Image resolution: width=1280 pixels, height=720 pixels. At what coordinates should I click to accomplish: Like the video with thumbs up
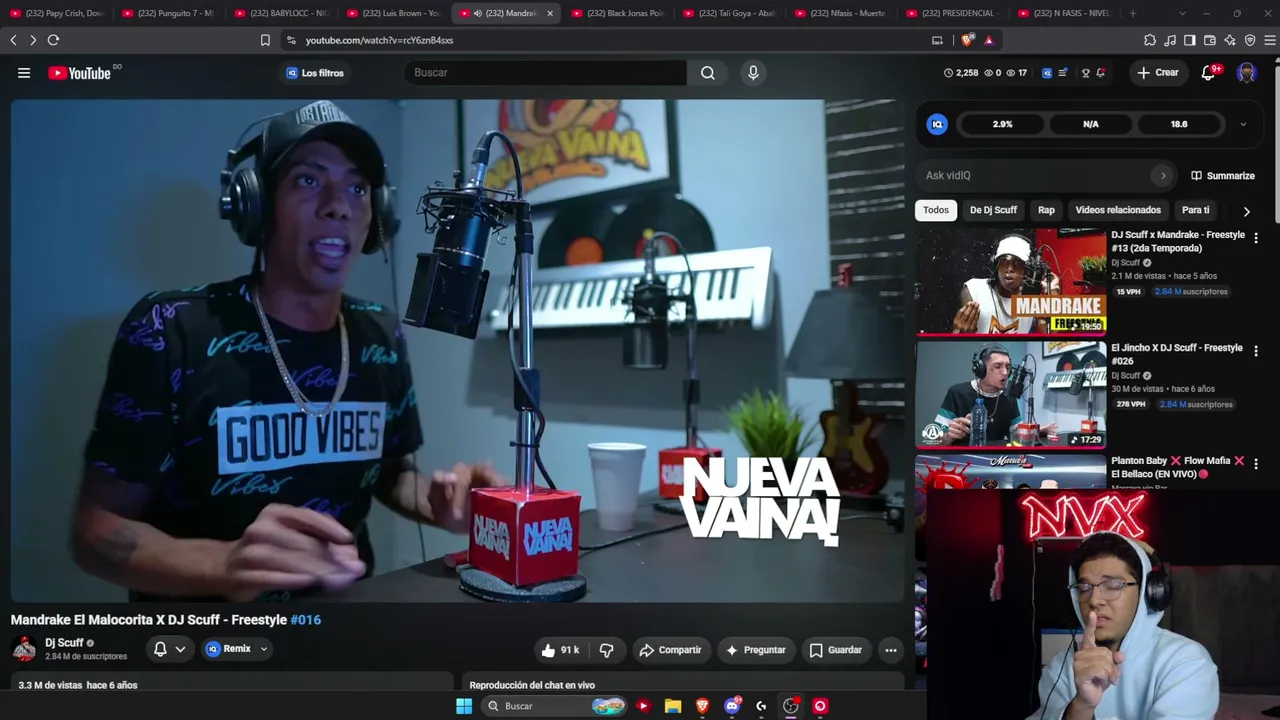(560, 650)
